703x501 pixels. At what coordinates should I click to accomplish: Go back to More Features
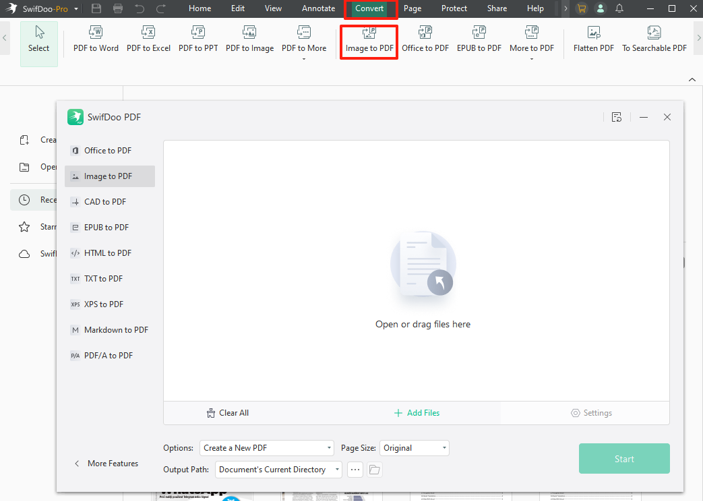(x=106, y=463)
